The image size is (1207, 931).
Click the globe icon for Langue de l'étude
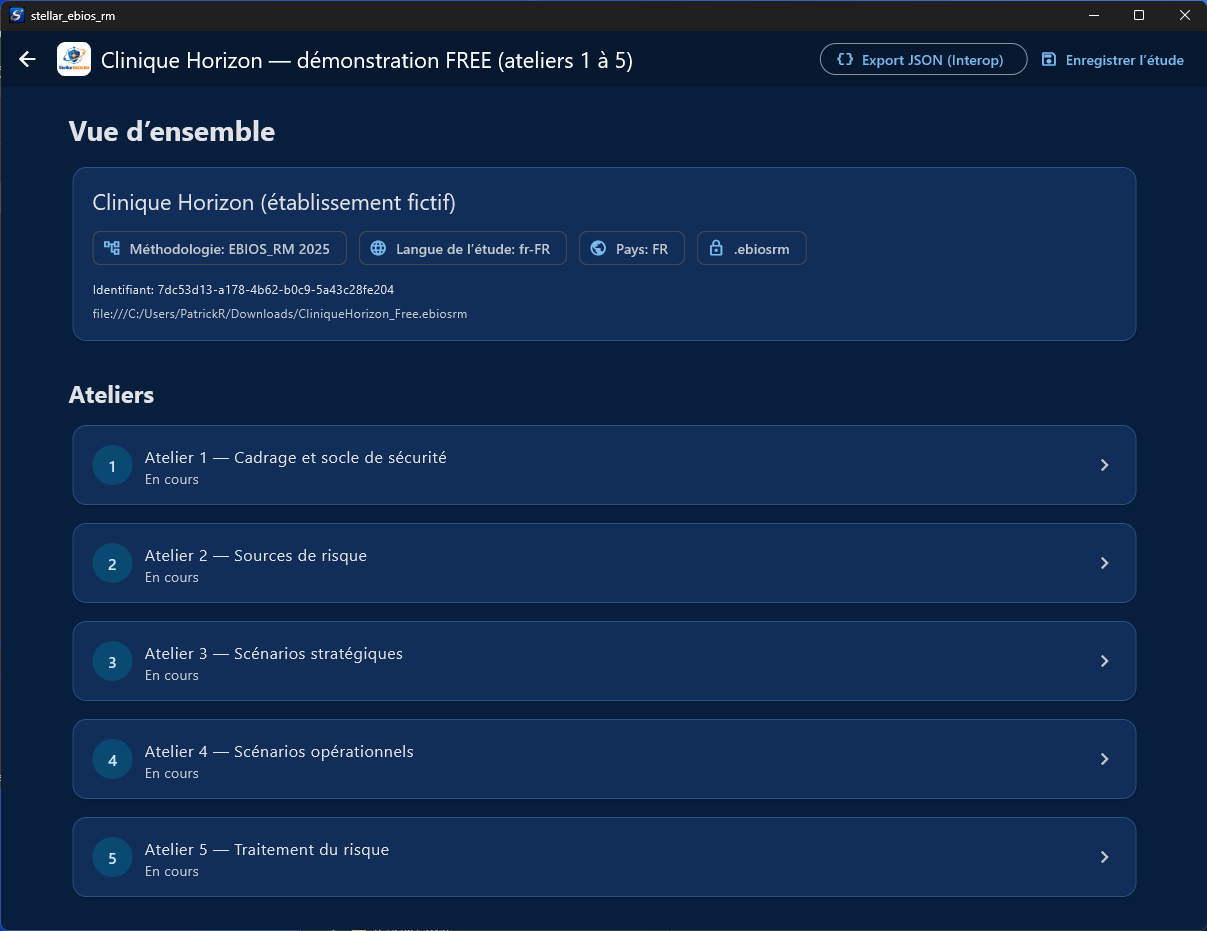[x=378, y=249]
